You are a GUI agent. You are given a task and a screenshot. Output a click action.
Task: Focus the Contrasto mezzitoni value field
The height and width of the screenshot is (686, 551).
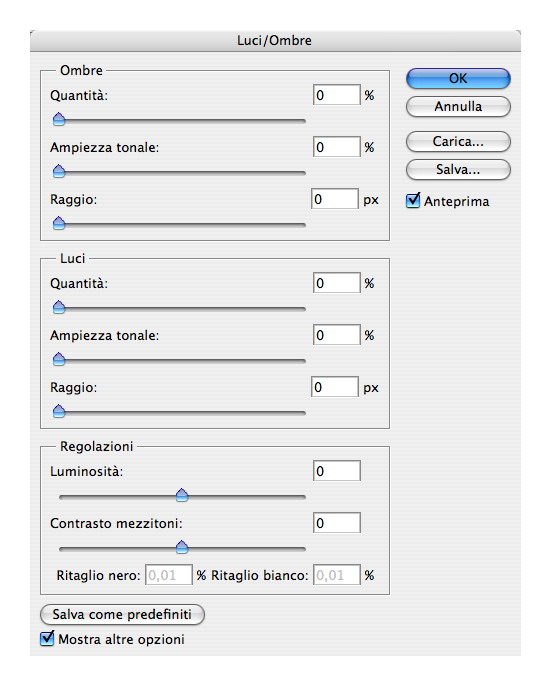[x=337, y=523]
